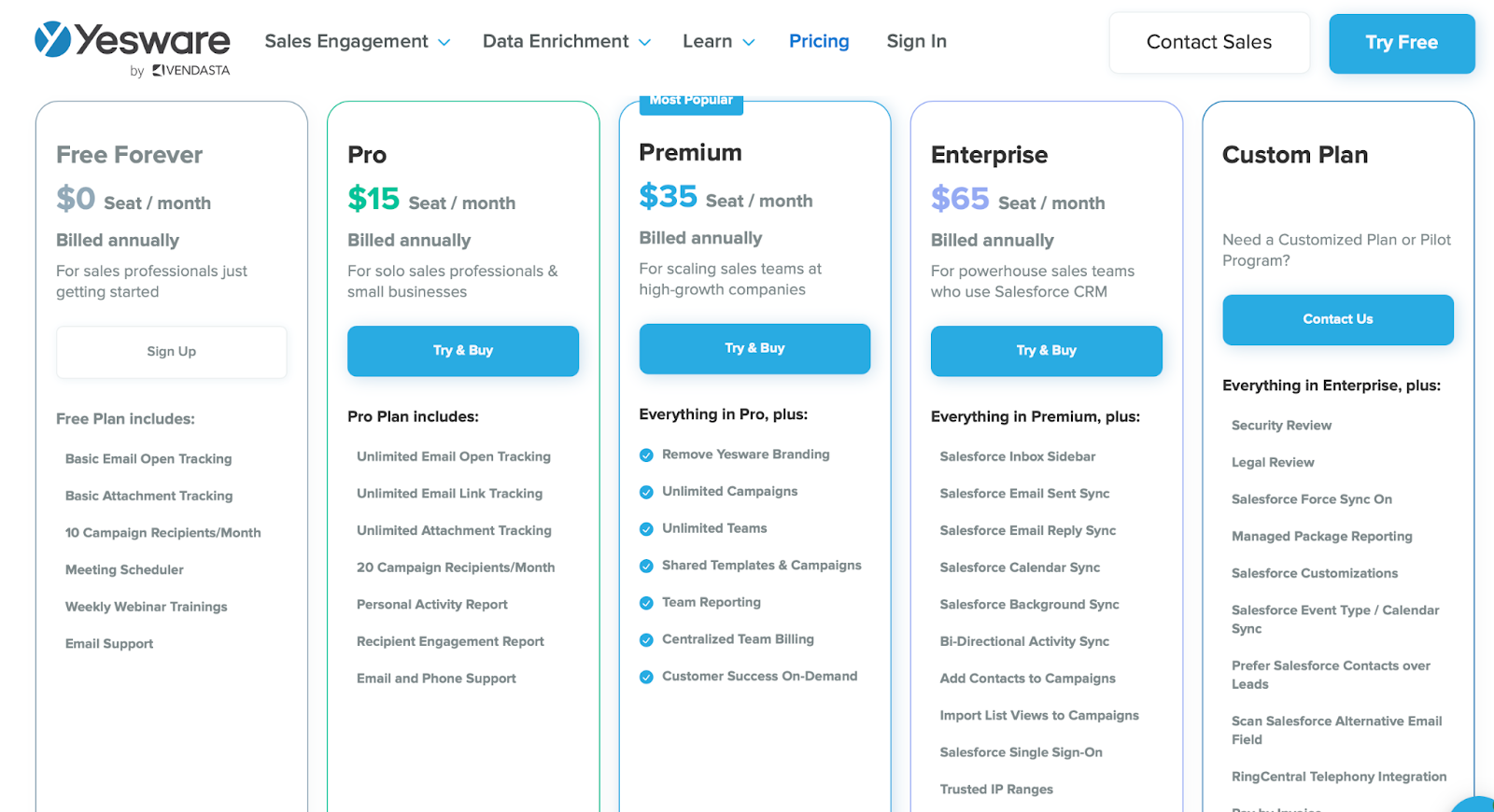Click checkmark icon beside Unlimited Teams
Screen dimensions: 1494x812
coord(646,529)
